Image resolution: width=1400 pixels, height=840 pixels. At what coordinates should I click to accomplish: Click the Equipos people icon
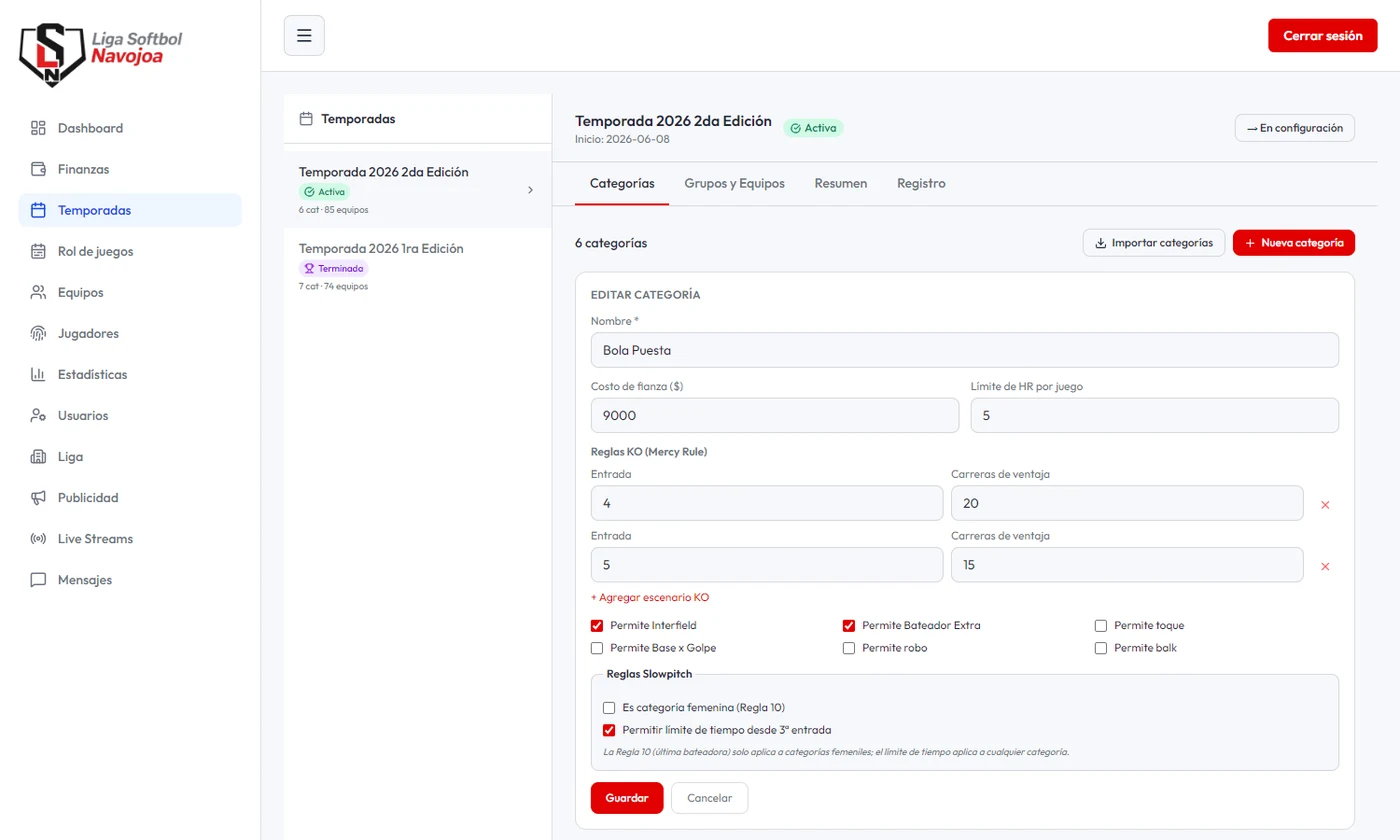(39, 292)
